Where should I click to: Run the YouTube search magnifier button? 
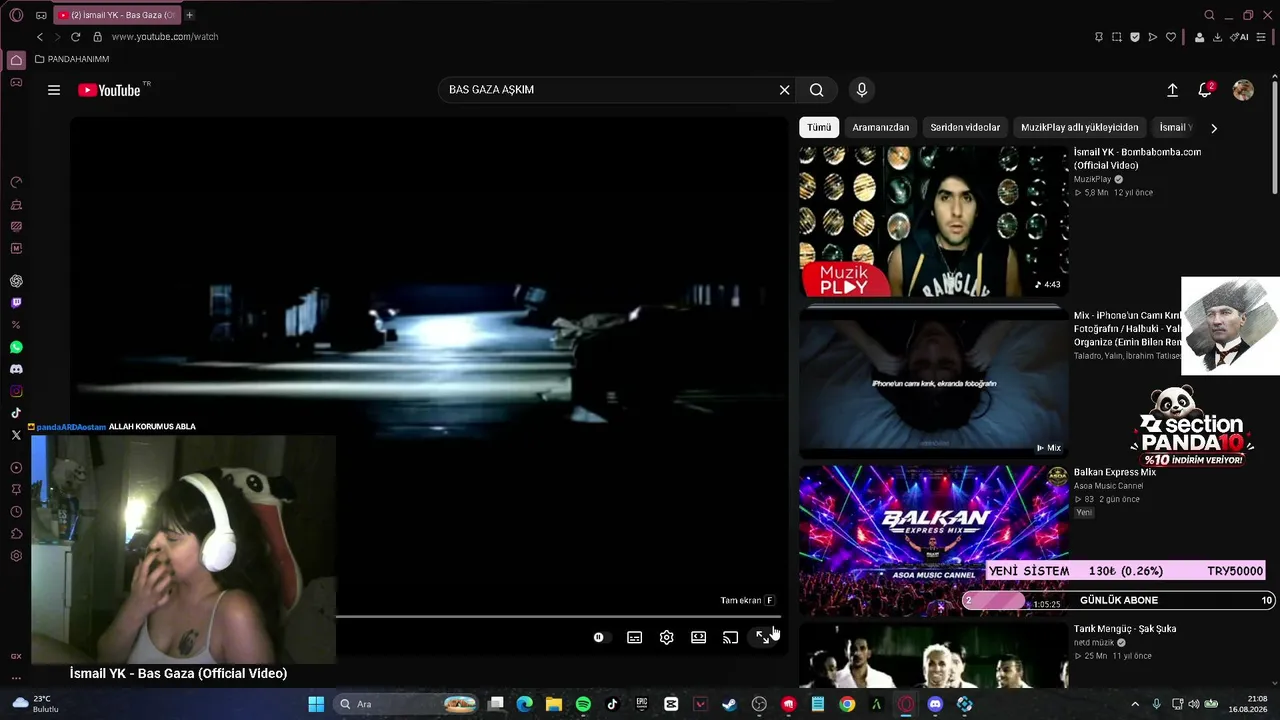(817, 90)
